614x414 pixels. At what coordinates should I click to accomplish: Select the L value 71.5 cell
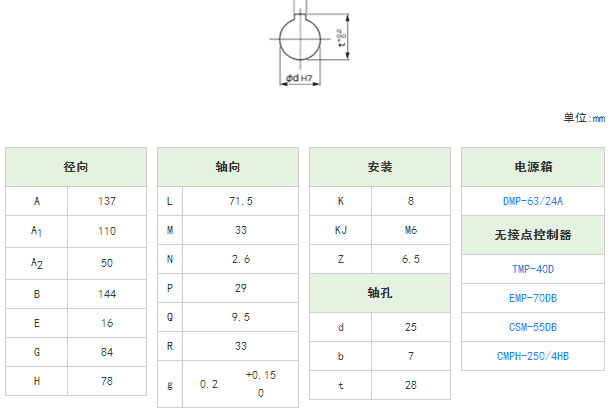tap(240, 201)
